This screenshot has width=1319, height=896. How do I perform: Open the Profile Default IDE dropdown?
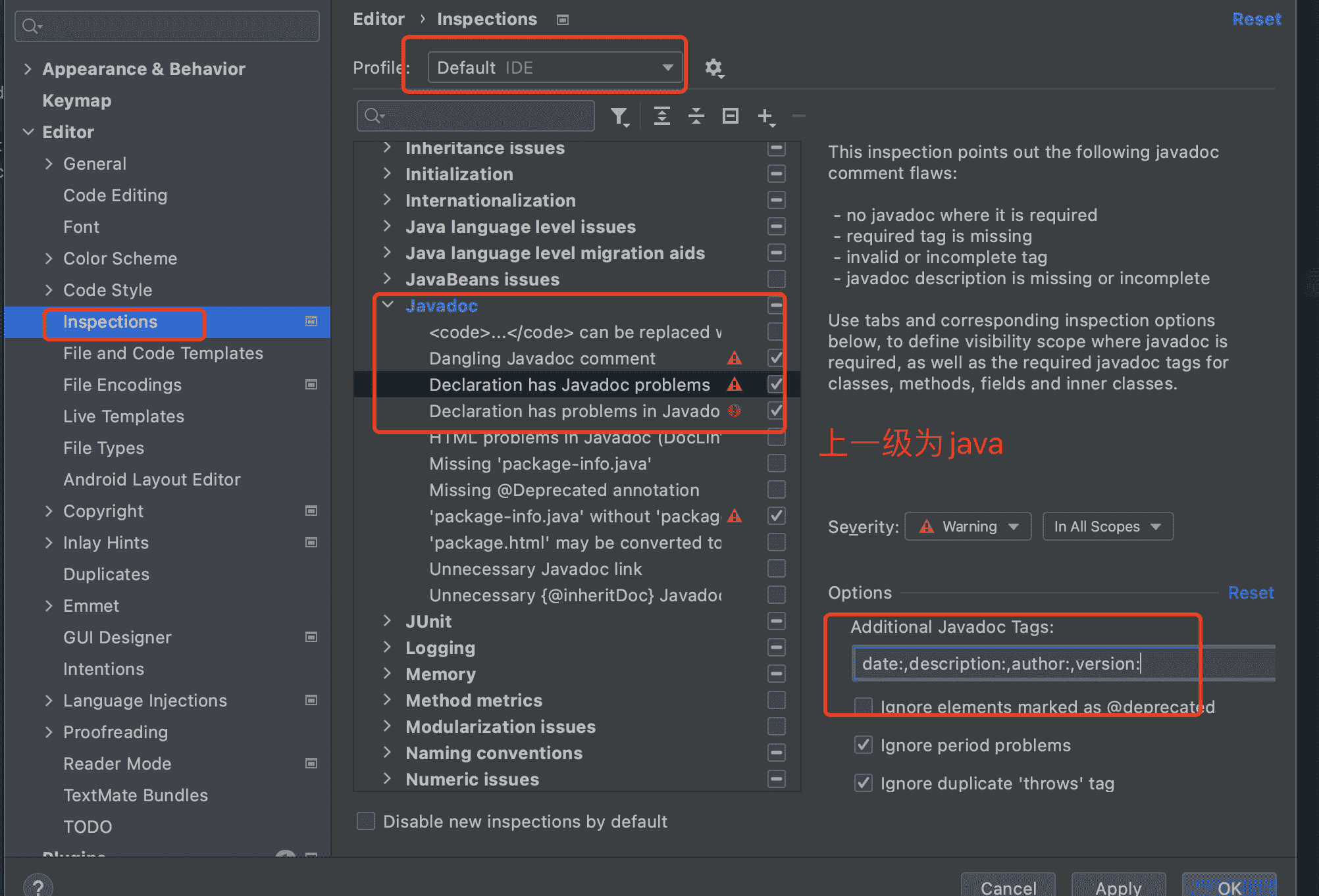point(556,67)
